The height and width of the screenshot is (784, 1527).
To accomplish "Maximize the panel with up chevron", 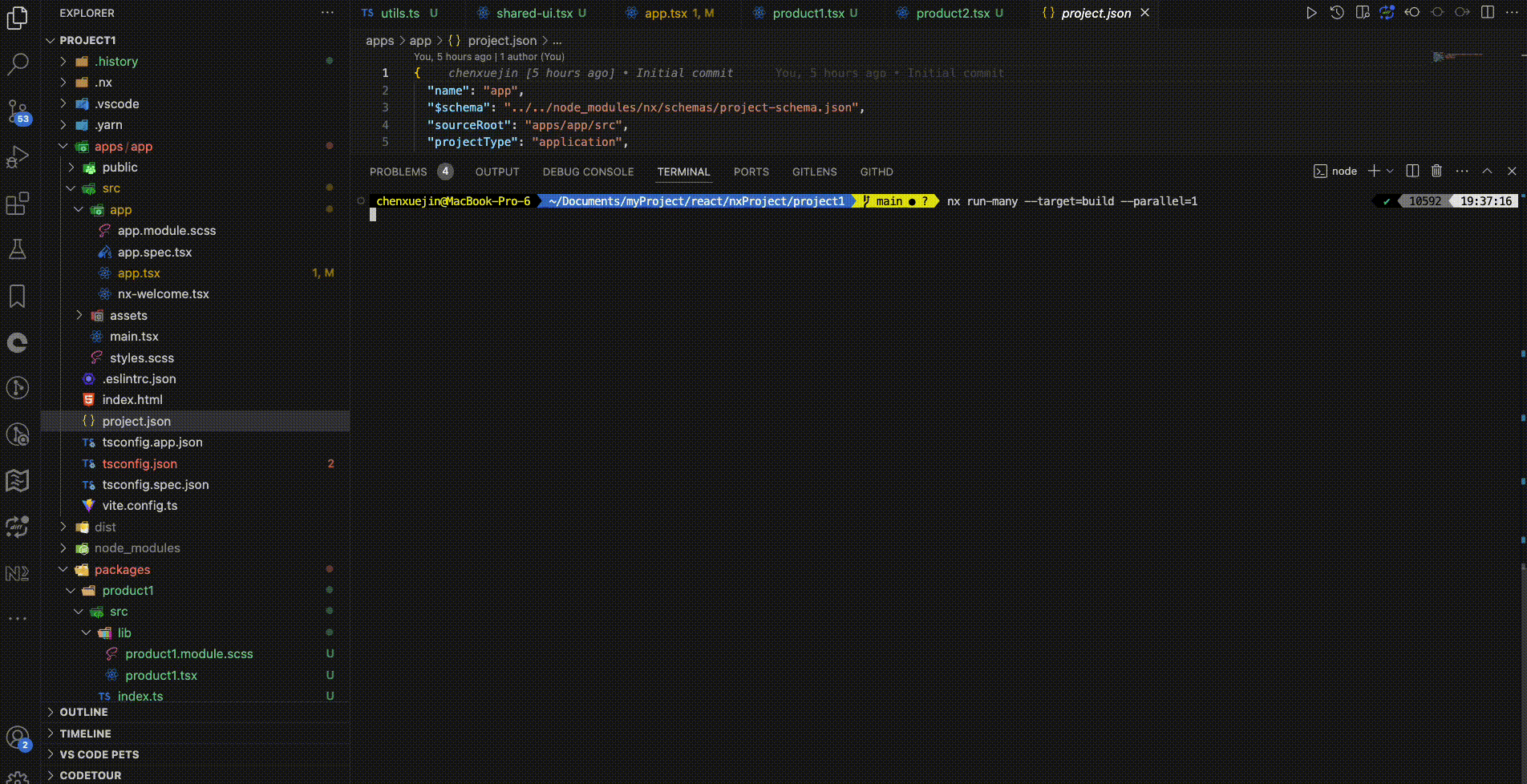I will point(1487,171).
